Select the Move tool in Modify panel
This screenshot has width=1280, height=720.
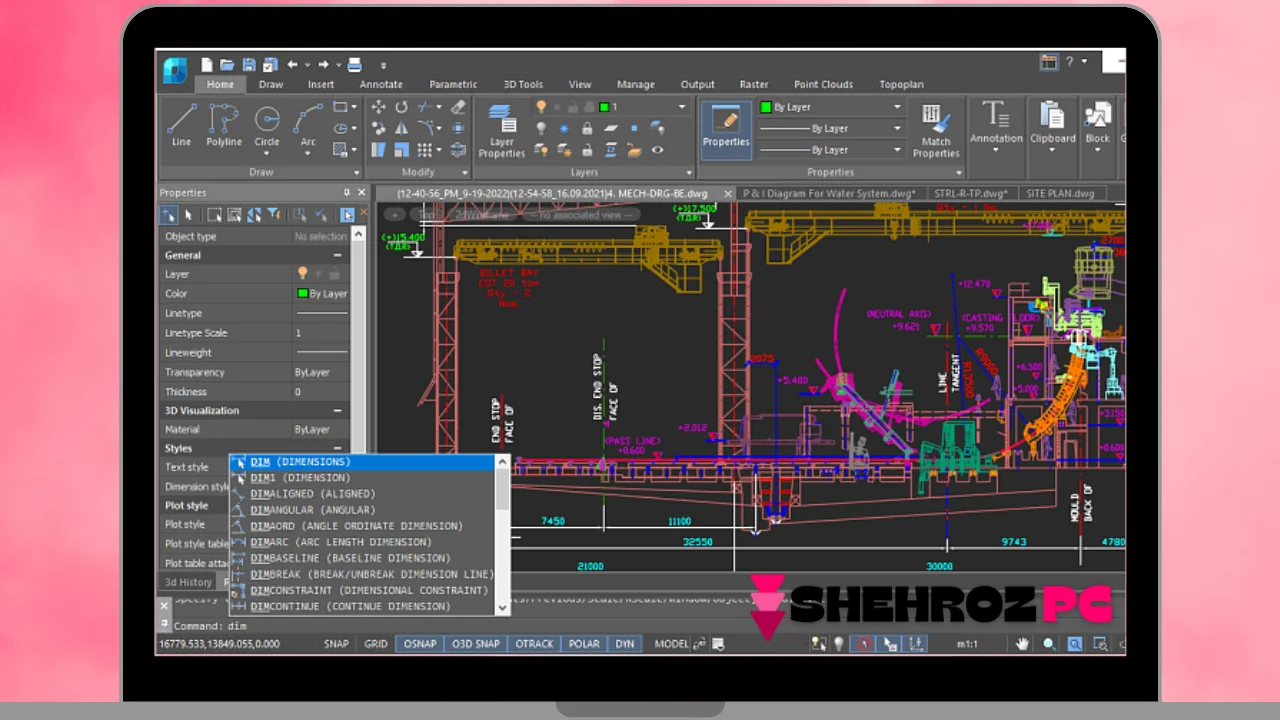[x=379, y=107]
